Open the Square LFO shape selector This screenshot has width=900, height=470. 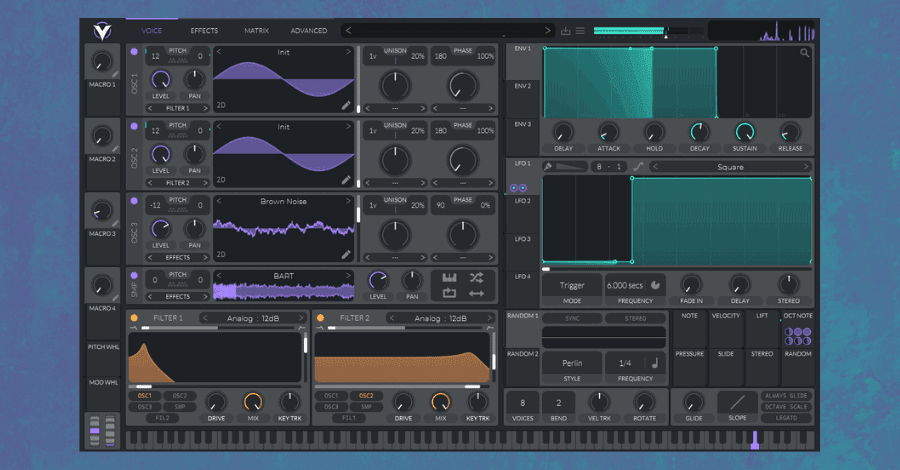click(730, 167)
